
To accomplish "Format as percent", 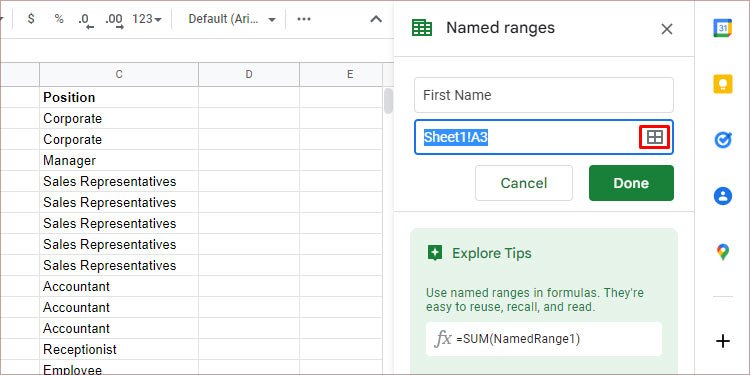I will click(59, 19).
